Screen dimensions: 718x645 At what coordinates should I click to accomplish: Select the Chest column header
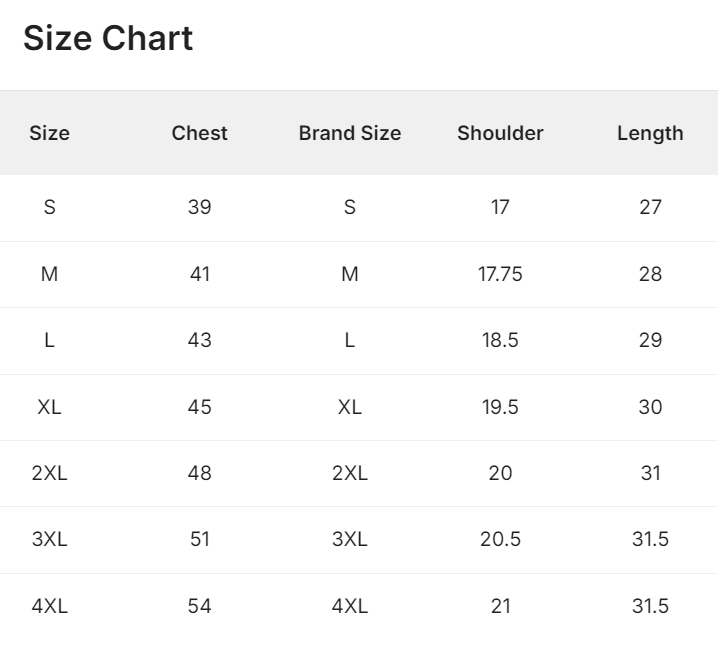click(x=200, y=133)
